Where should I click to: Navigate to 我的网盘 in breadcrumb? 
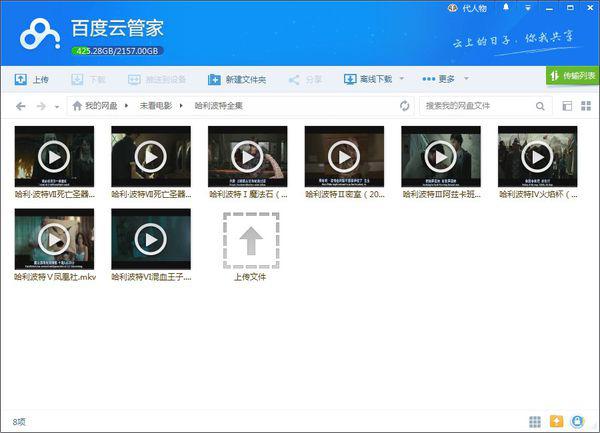(x=100, y=105)
